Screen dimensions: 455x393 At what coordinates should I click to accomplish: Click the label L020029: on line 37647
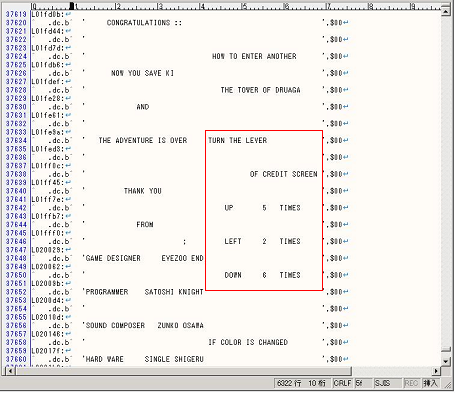click(48, 250)
